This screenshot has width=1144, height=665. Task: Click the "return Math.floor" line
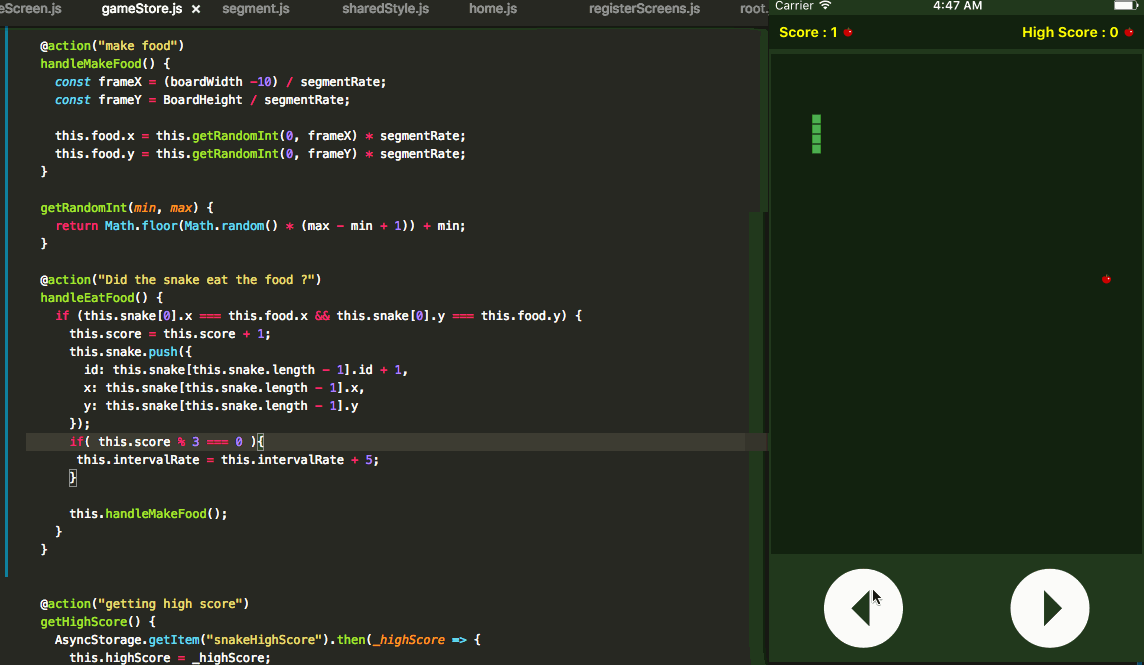(260, 226)
